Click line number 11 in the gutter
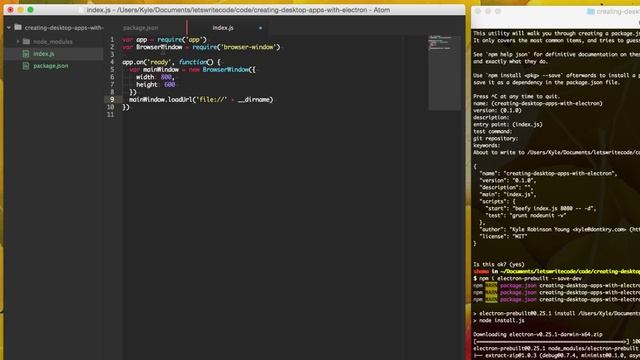Image resolution: width=640 pixels, height=360 pixels. tap(111, 115)
